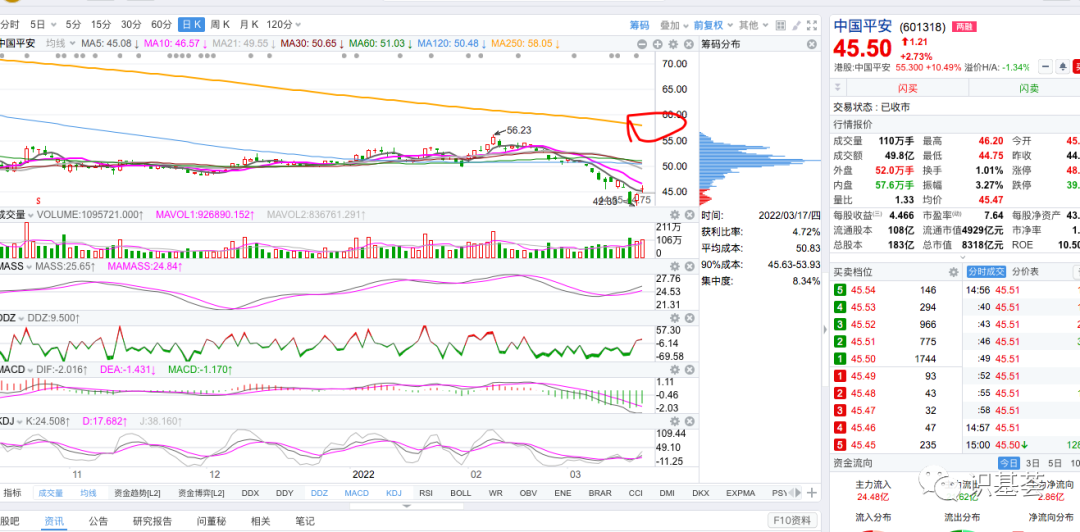Toggle the DDZ indicator tab
This screenshot has width=1080, height=532.
tap(320, 493)
